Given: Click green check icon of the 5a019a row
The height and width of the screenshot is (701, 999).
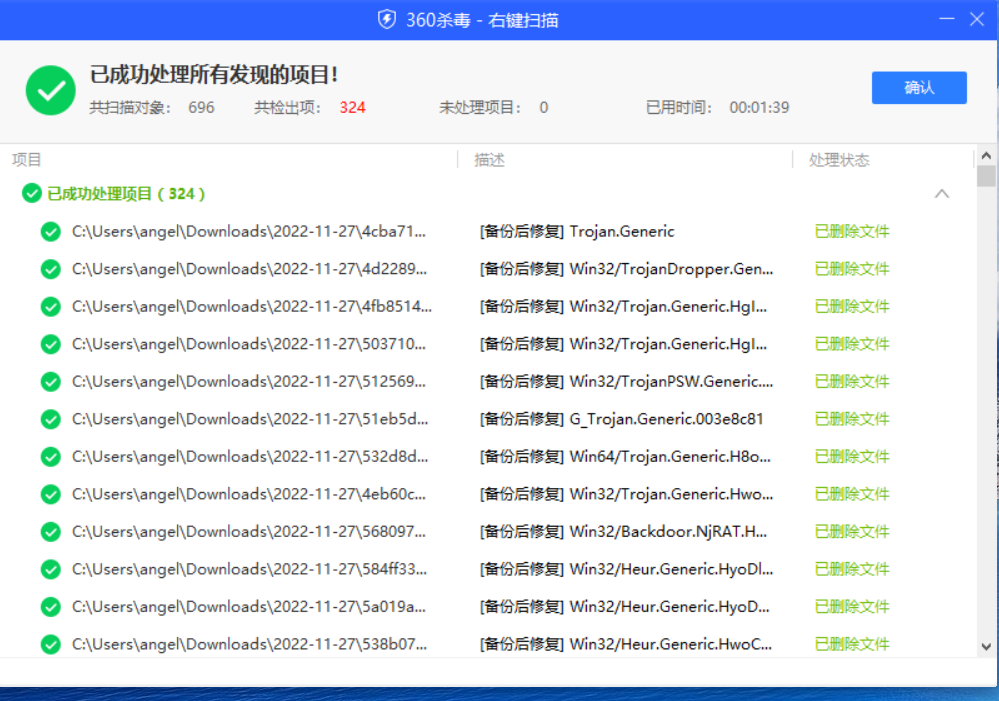Looking at the screenshot, I should [x=50, y=607].
